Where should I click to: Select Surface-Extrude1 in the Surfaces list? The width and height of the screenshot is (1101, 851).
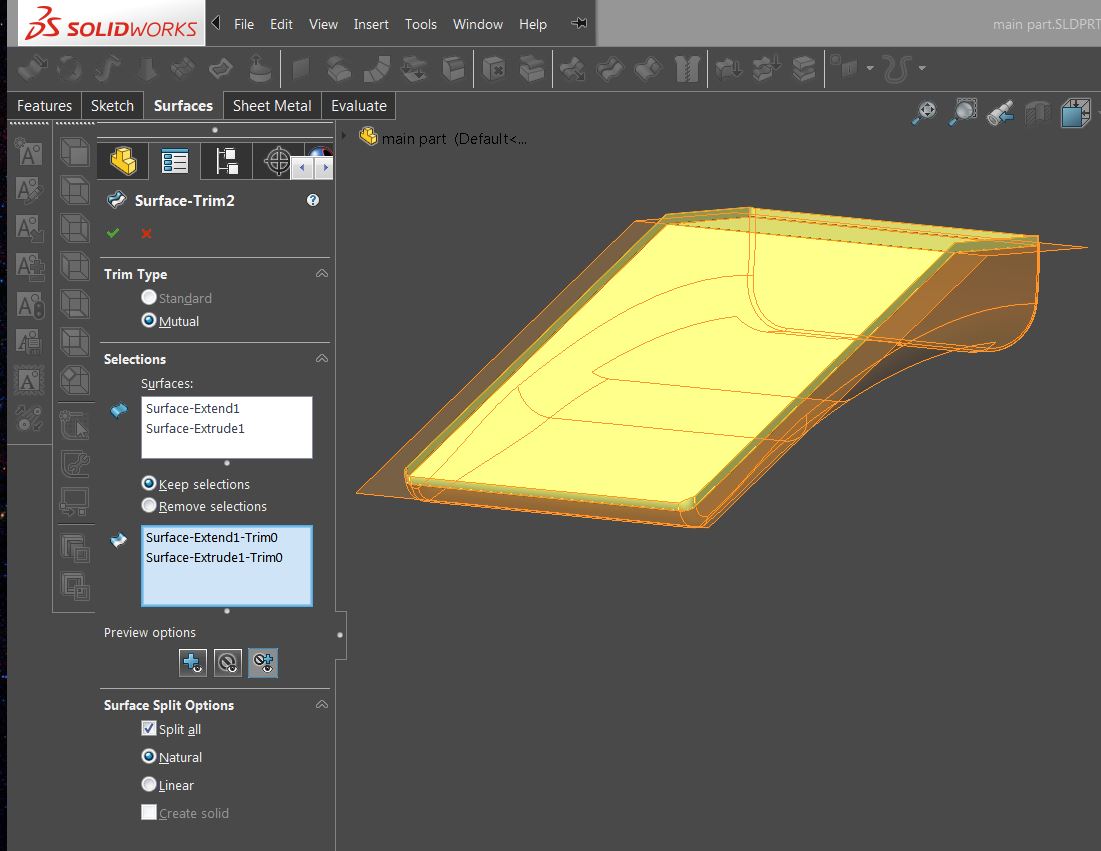coord(193,428)
